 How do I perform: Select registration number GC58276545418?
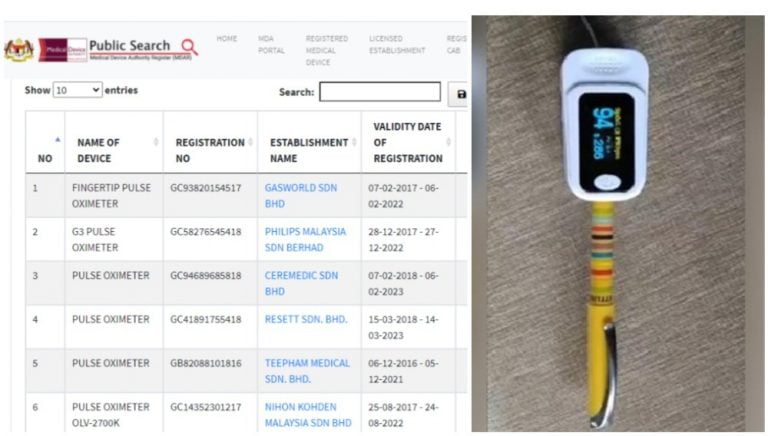point(206,232)
